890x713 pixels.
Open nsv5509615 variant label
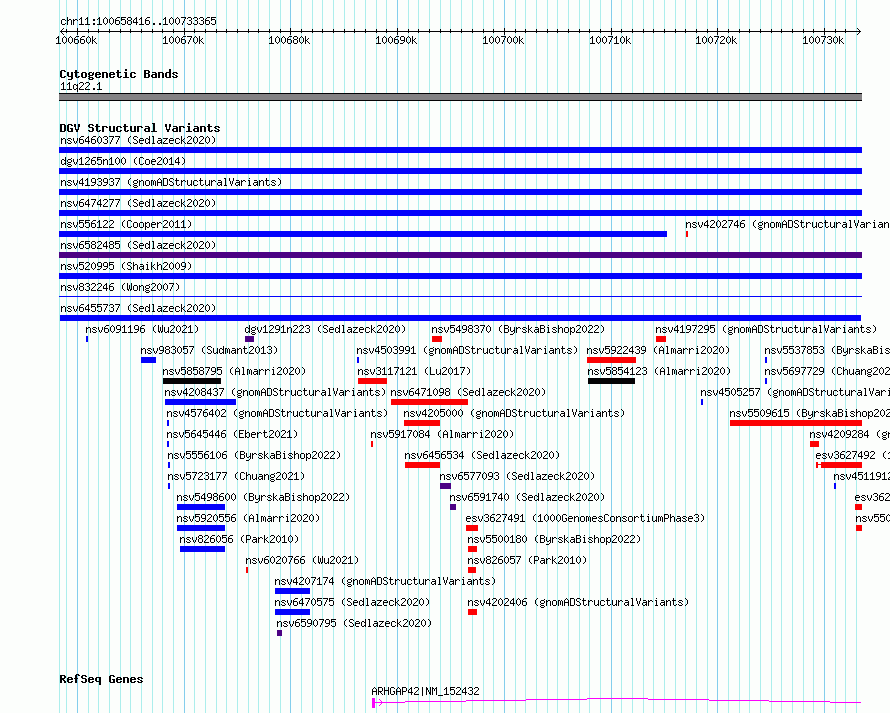click(x=809, y=413)
